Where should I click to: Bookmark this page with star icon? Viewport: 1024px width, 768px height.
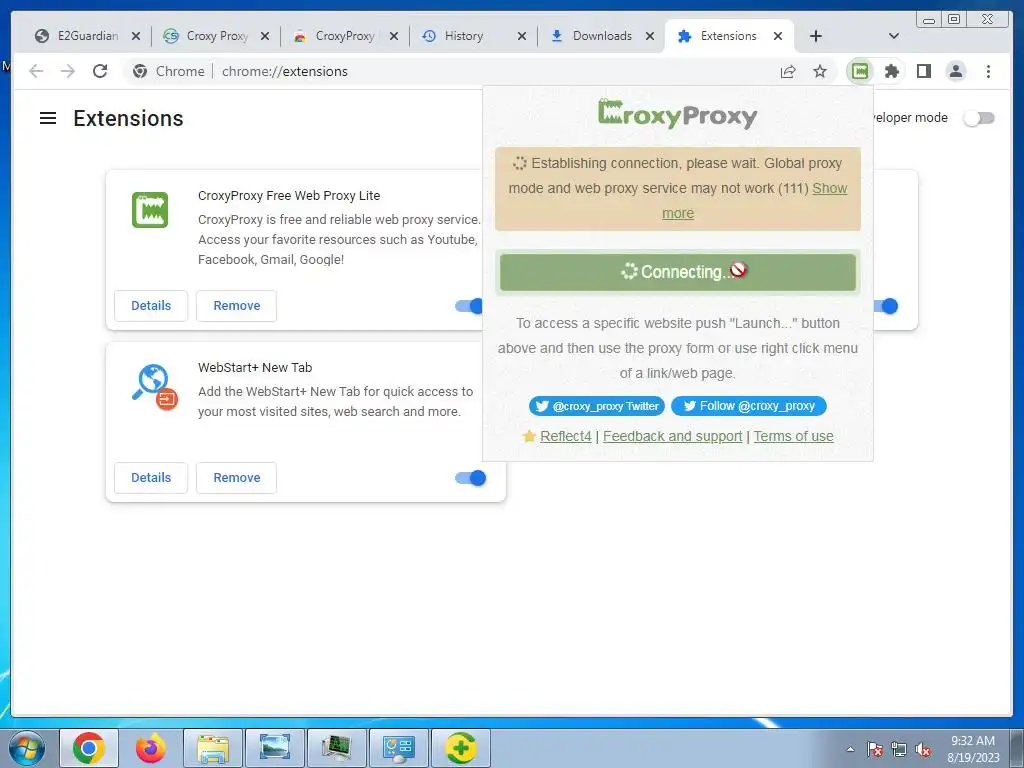820,71
